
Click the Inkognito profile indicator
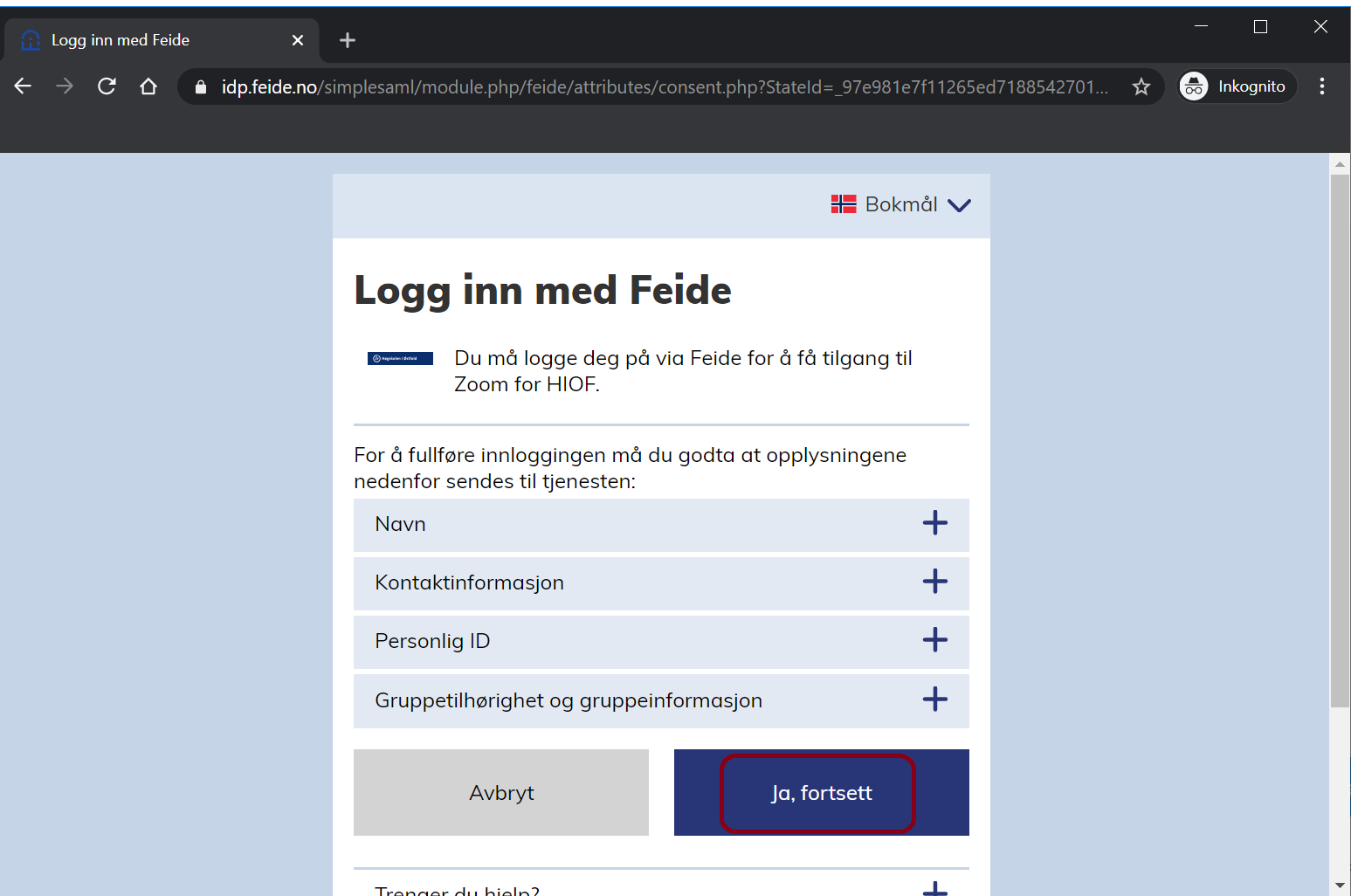click(x=1237, y=86)
